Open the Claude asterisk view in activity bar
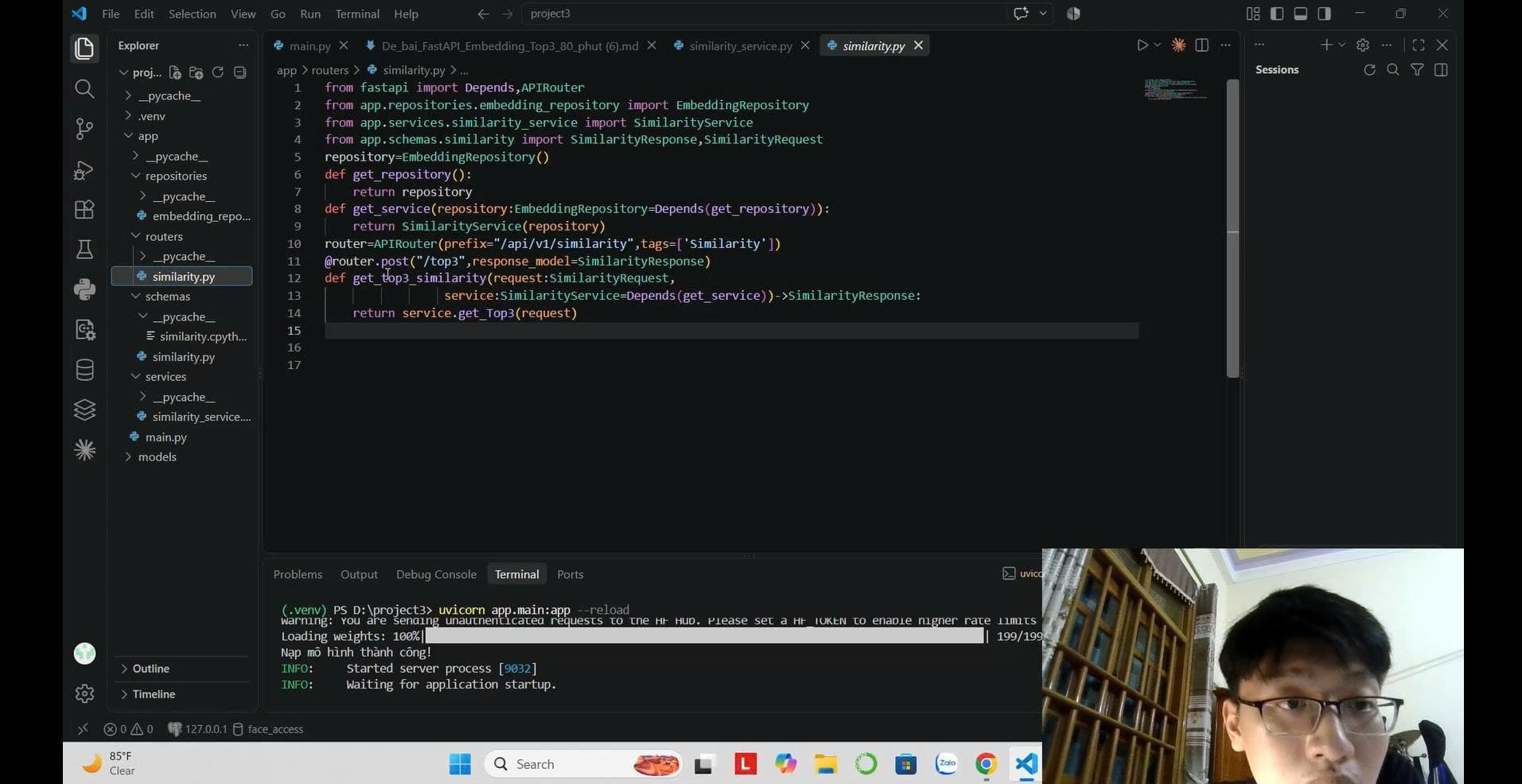The width and height of the screenshot is (1522, 784). pyautogui.click(x=84, y=450)
